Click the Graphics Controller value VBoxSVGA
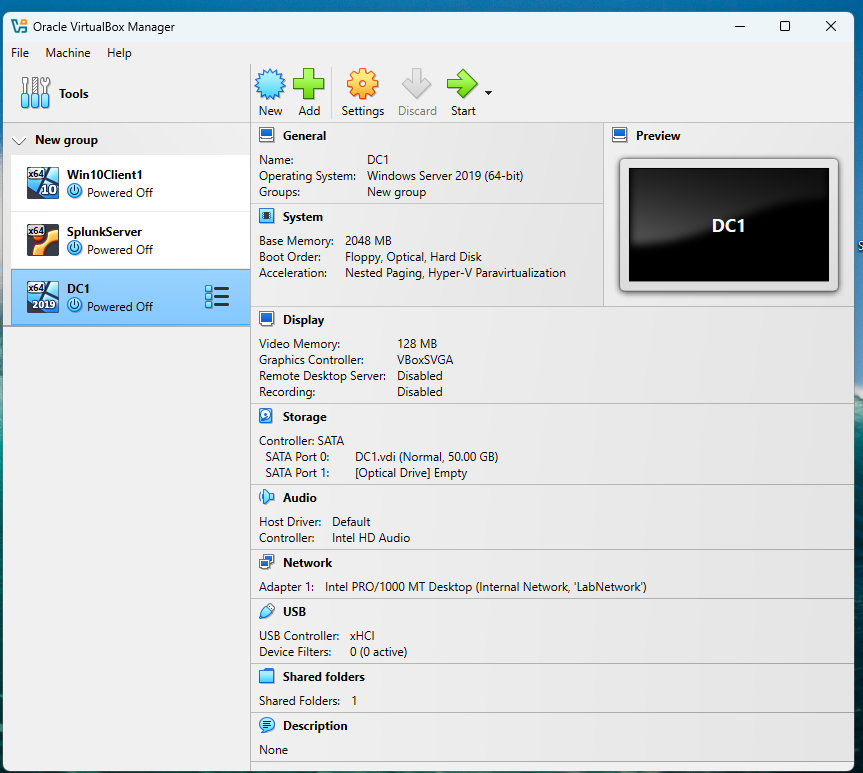The height and width of the screenshot is (773, 863). click(x=425, y=360)
